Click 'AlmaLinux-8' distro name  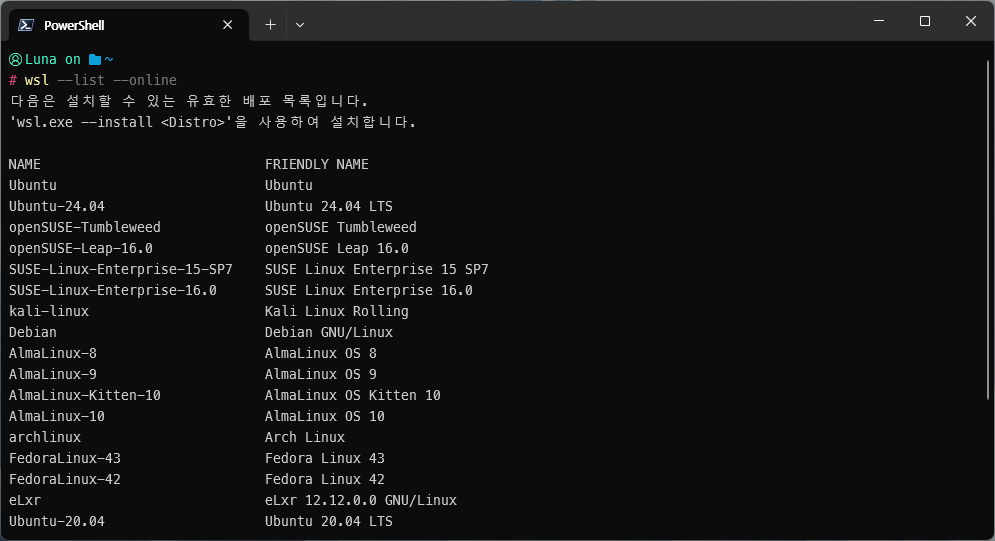coord(53,353)
